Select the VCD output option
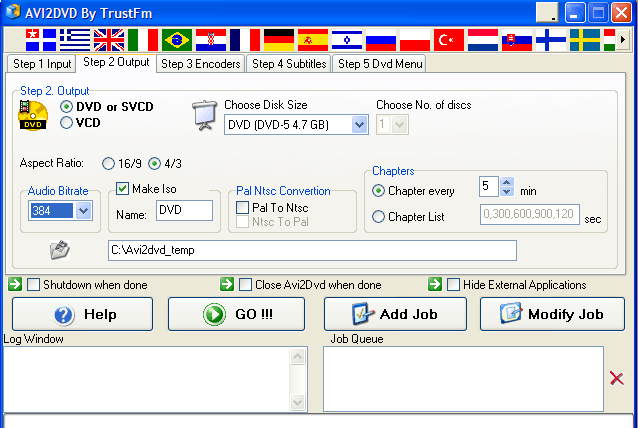 (66, 122)
